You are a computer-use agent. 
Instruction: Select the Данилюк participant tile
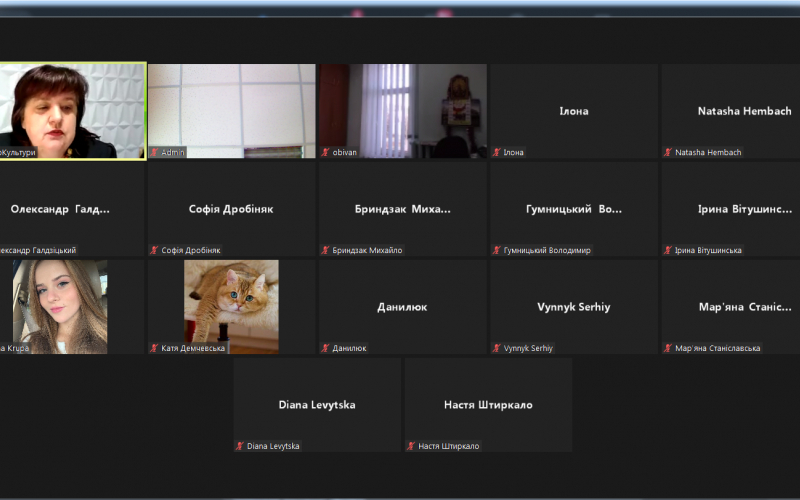tap(402, 306)
